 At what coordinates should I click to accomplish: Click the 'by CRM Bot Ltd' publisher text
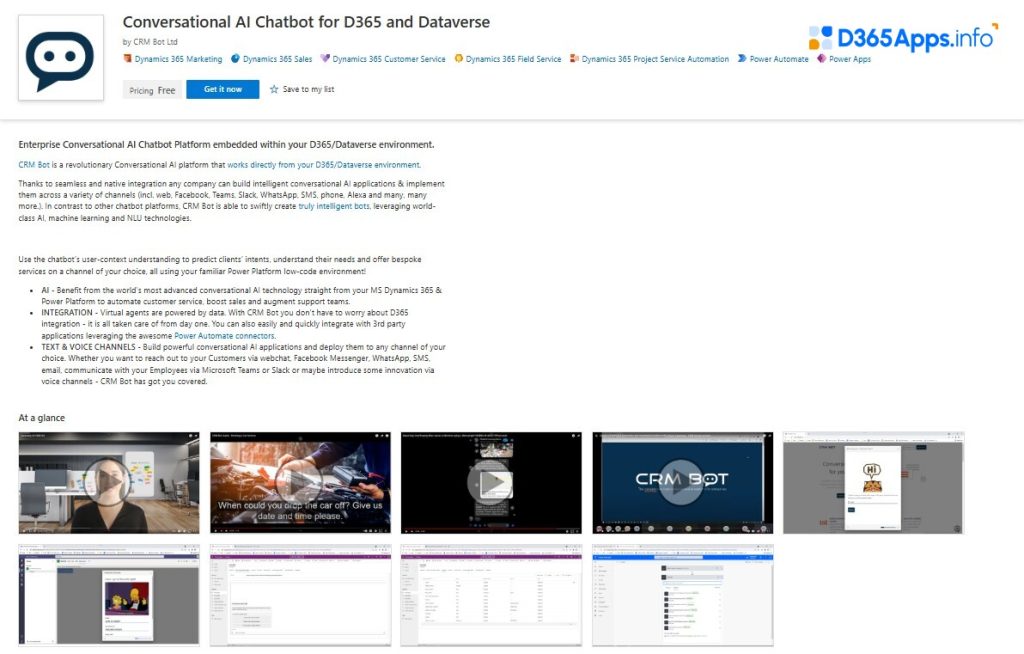pyautogui.click(x=150, y=42)
